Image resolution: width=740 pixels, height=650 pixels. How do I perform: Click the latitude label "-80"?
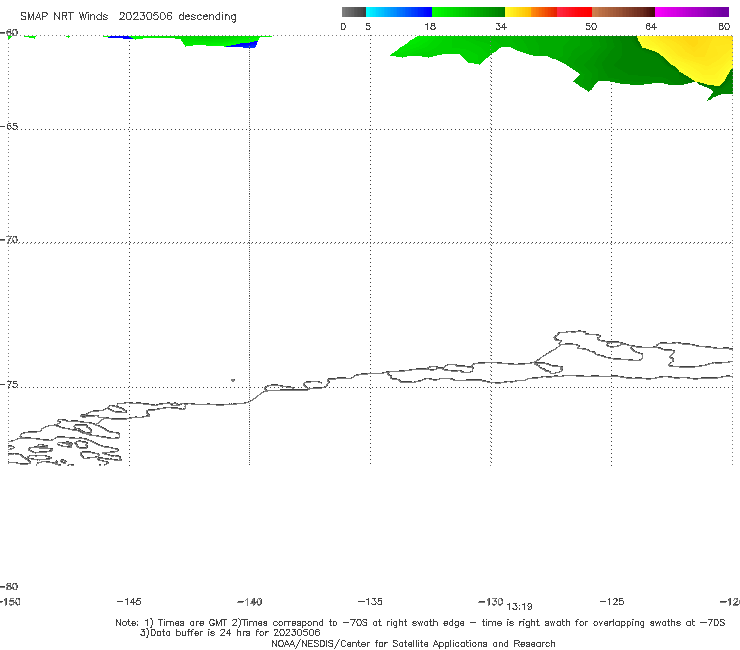click(9, 587)
